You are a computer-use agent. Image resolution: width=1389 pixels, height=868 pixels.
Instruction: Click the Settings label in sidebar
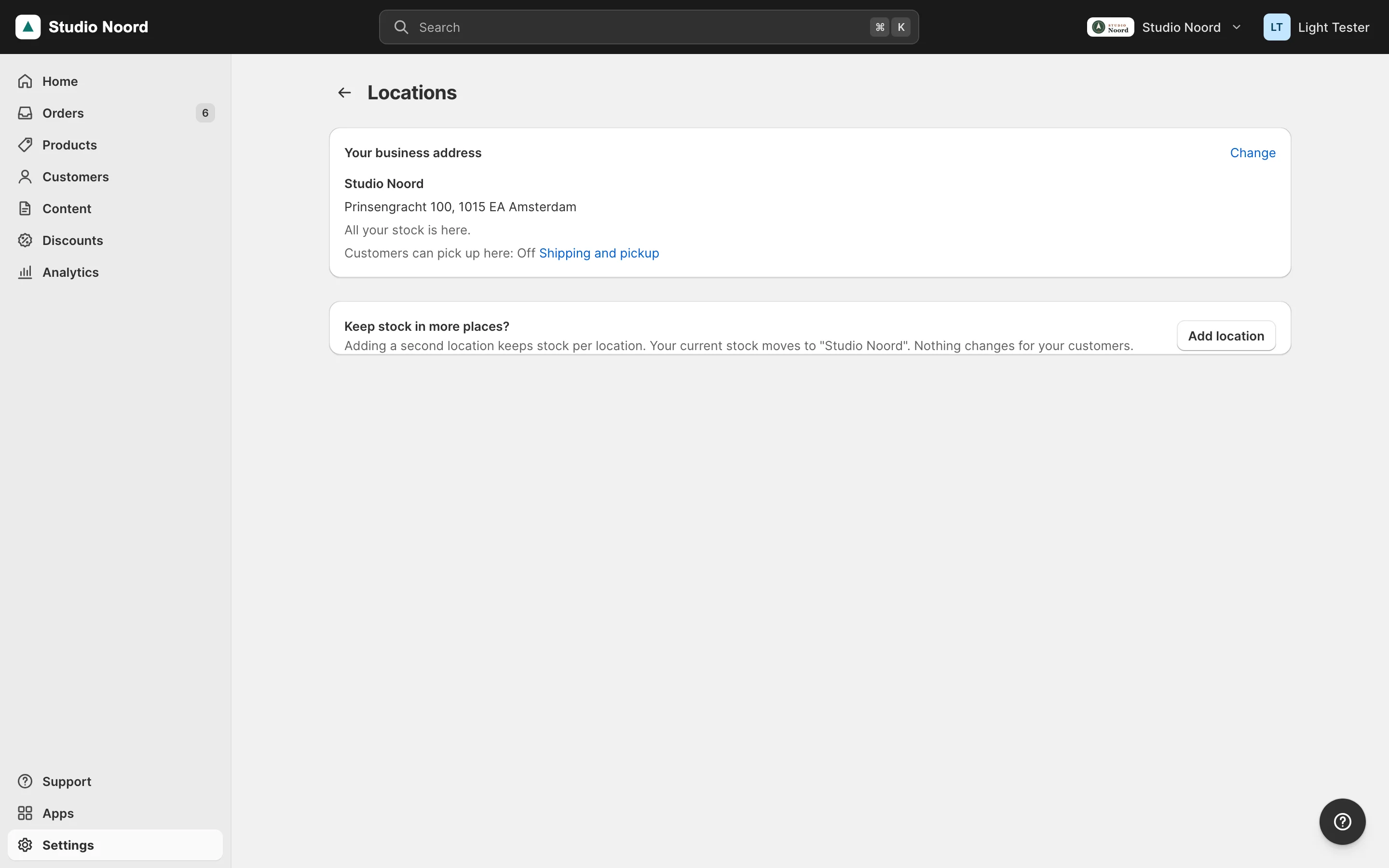coord(68,845)
